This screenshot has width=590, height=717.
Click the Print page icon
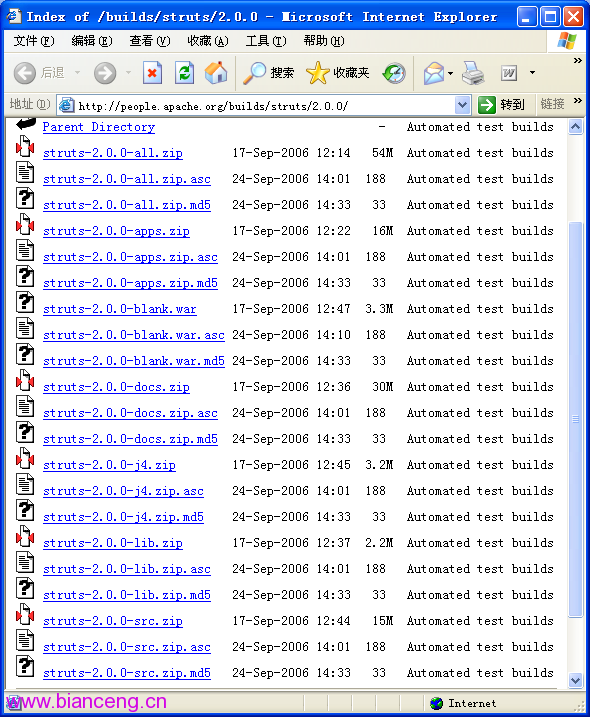473,73
